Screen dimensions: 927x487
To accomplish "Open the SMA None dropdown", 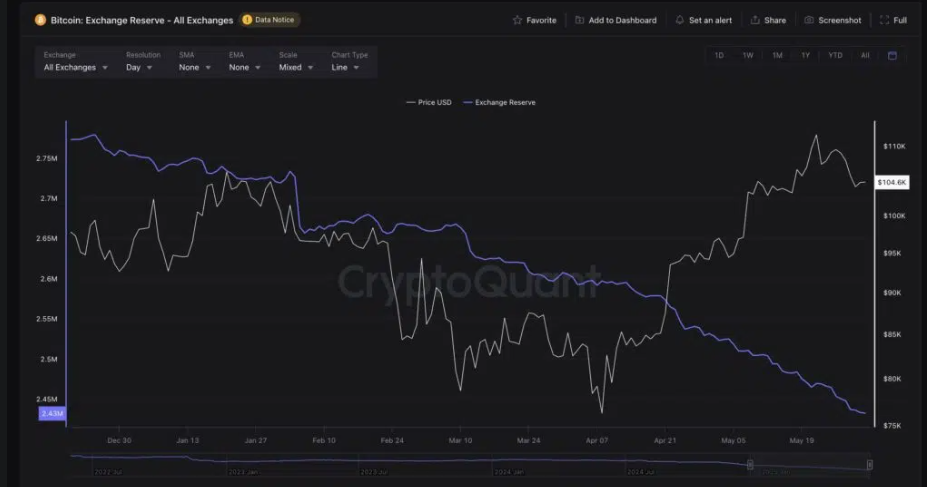I will coord(195,62).
